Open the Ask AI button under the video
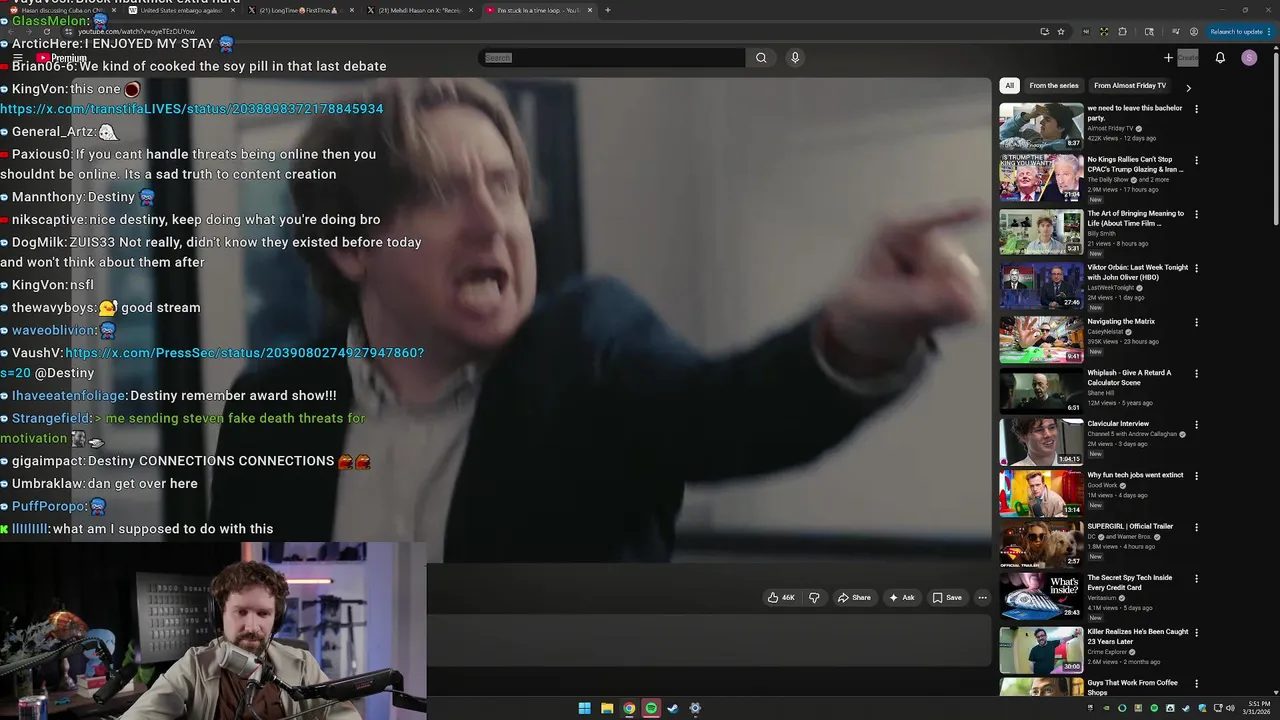 tap(902, 598)
